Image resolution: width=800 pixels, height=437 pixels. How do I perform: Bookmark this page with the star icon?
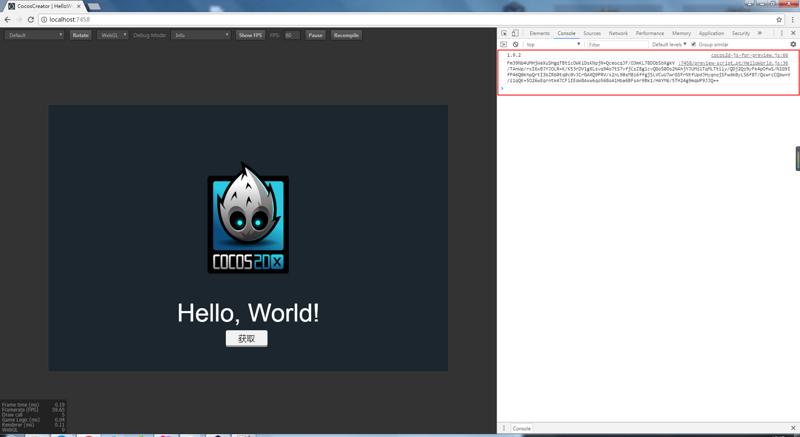click(779, 19)
